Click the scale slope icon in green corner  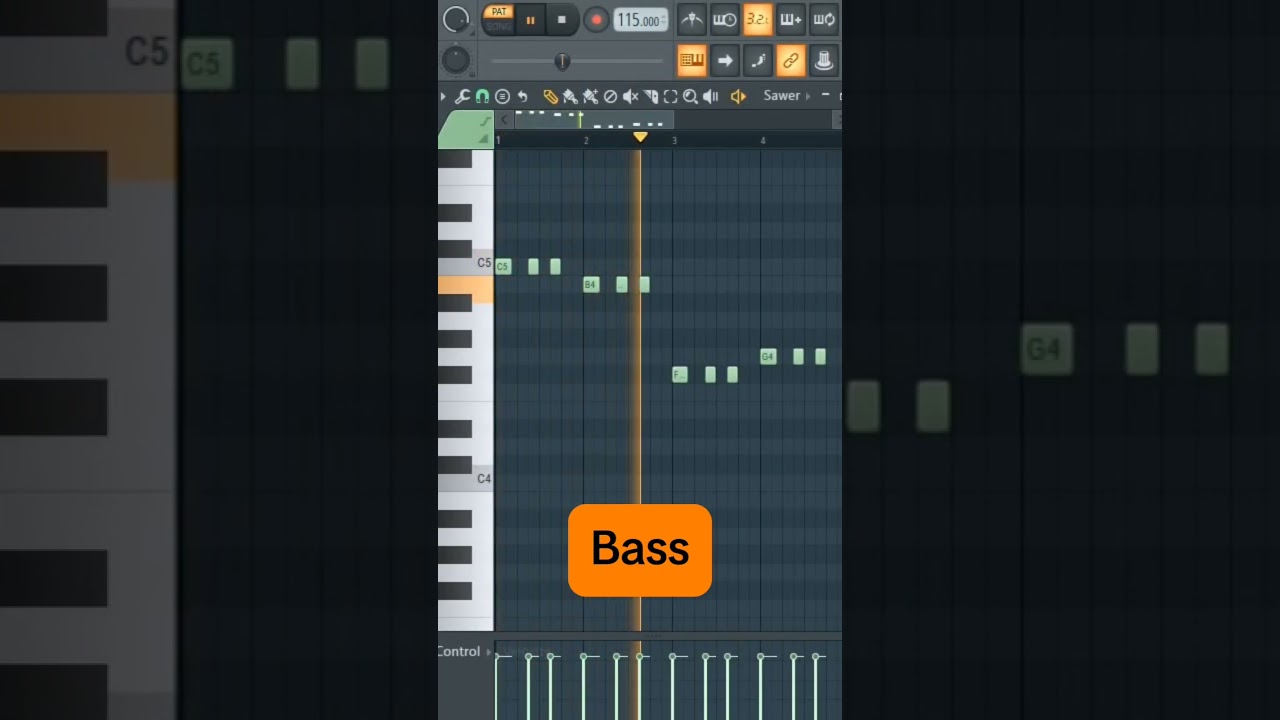(x=485, y=122)
